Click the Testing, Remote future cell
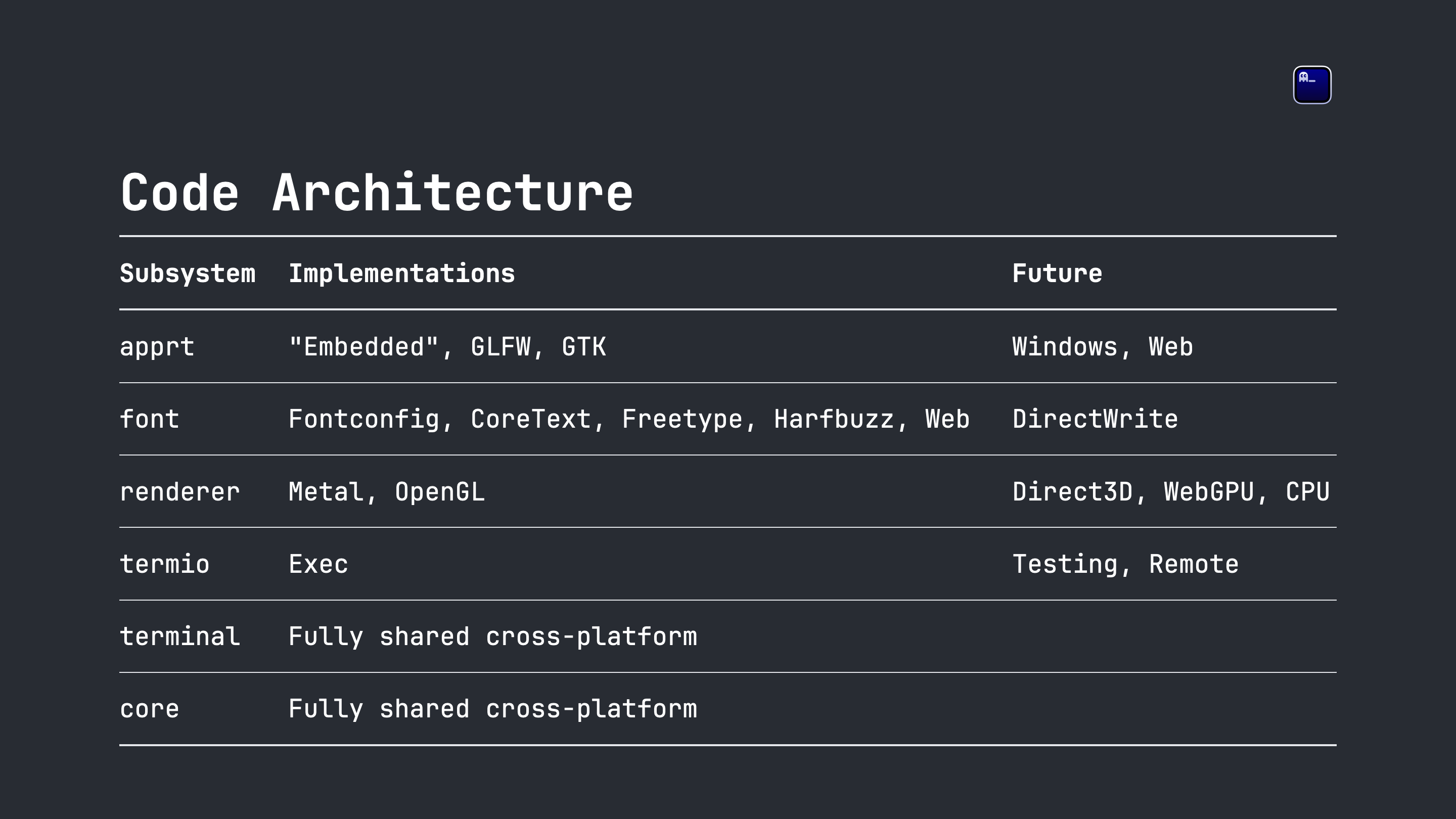Screen dimensions: 1456x819 1125,564
